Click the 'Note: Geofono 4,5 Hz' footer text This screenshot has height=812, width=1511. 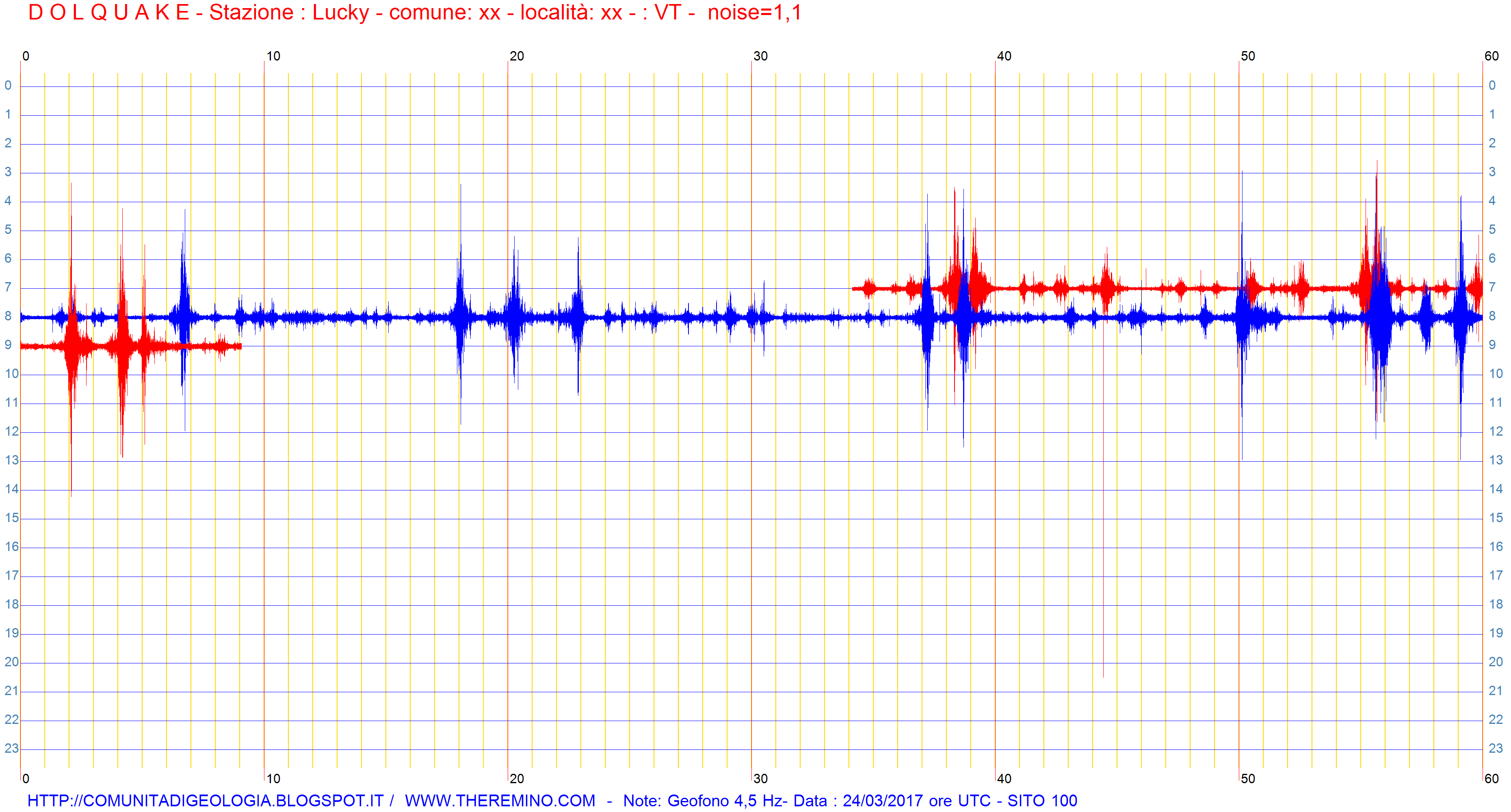coord(703,800)
